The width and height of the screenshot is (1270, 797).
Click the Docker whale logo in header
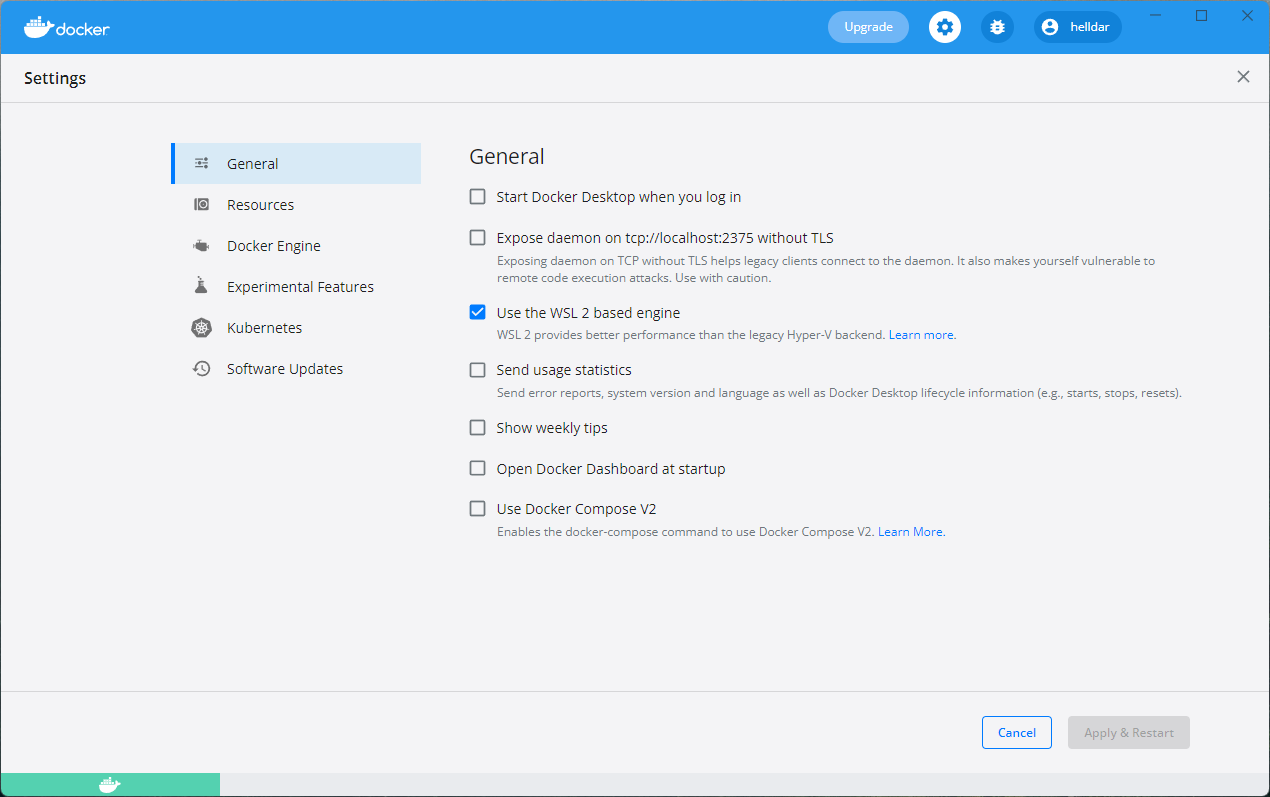click(38, 27)
